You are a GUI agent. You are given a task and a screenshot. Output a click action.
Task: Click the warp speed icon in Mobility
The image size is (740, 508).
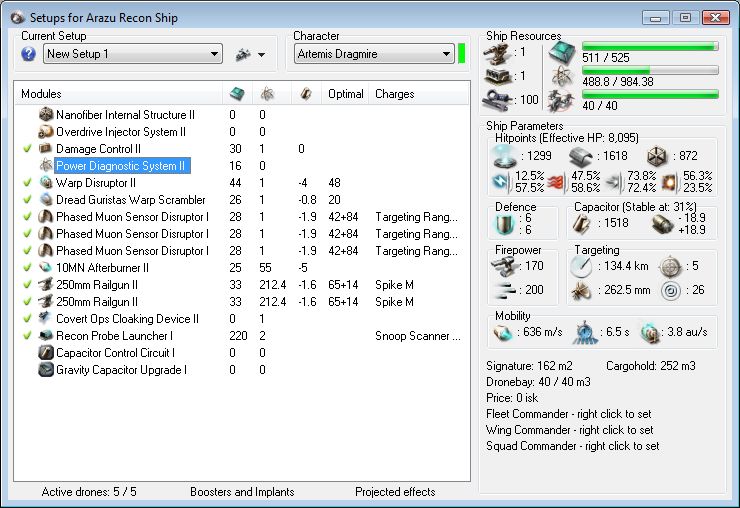(x=649, y=332)
